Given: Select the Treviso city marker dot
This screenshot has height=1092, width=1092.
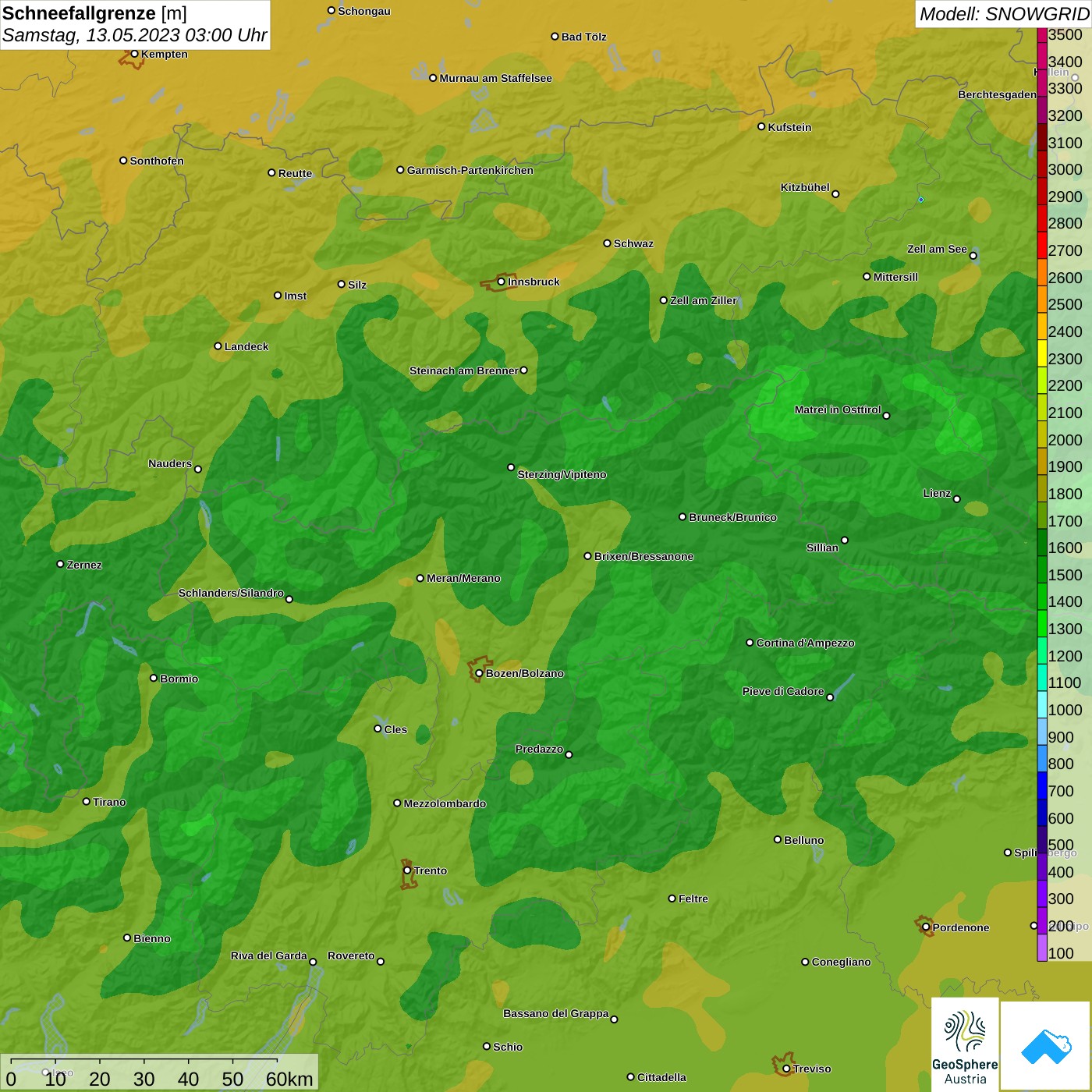Looking at the screenshot, I should pyautogui.click(x=786, y=1069).
